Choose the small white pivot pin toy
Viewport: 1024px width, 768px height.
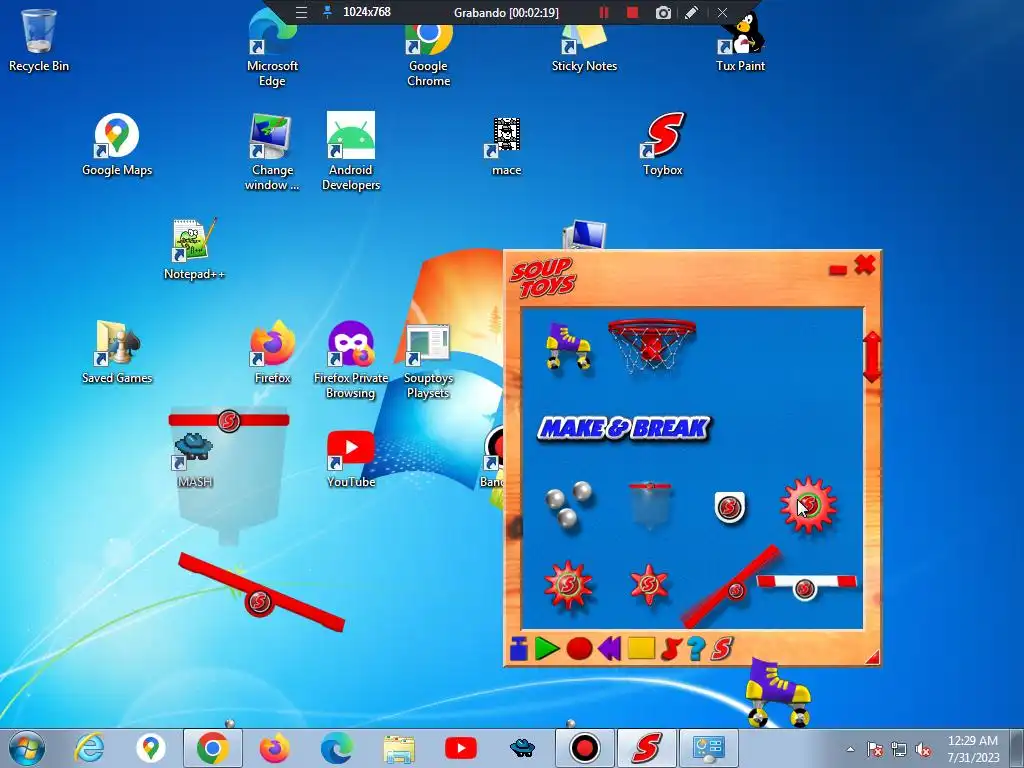(729, 507)
